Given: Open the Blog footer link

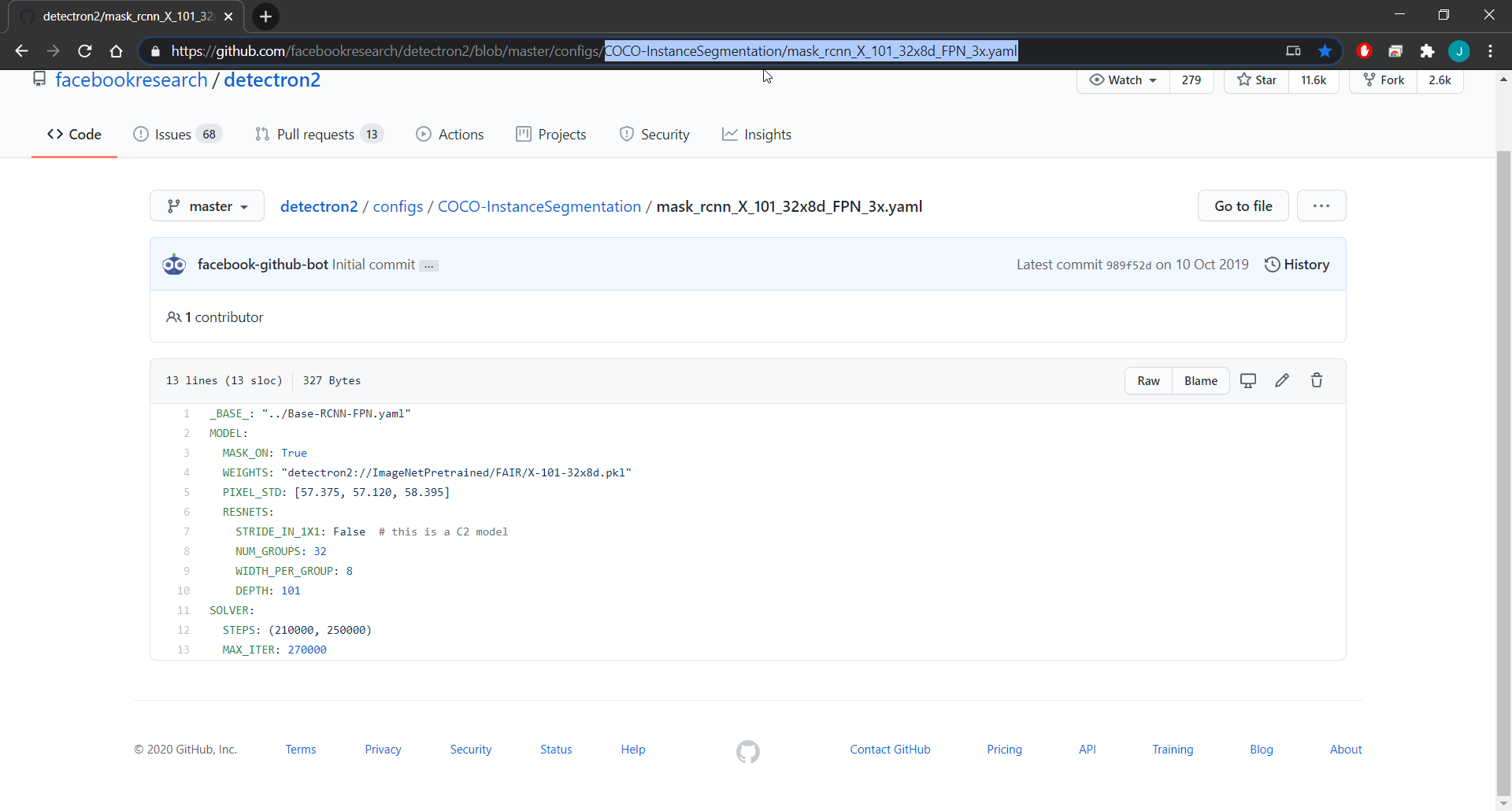Looking at the screenshot, I should point(1262,750).
